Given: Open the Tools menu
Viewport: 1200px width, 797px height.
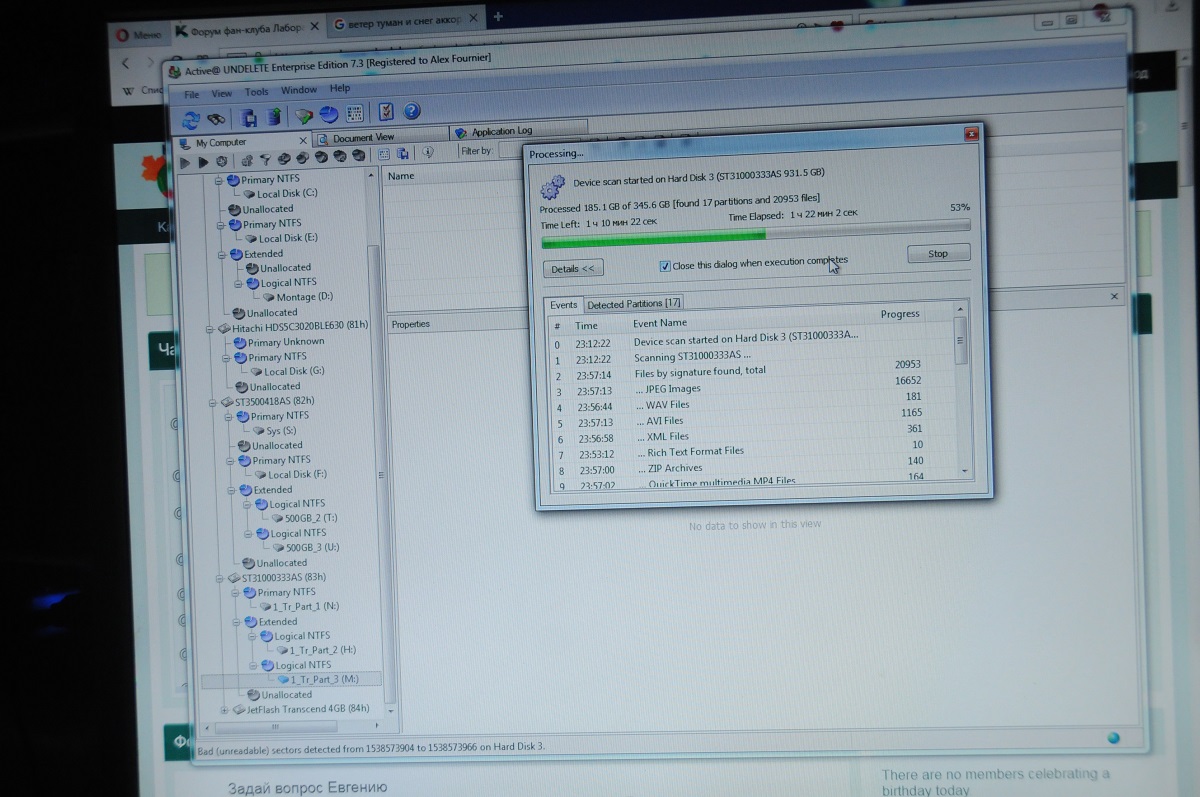Looking at the screenshot, I should [x=257, y=92].
